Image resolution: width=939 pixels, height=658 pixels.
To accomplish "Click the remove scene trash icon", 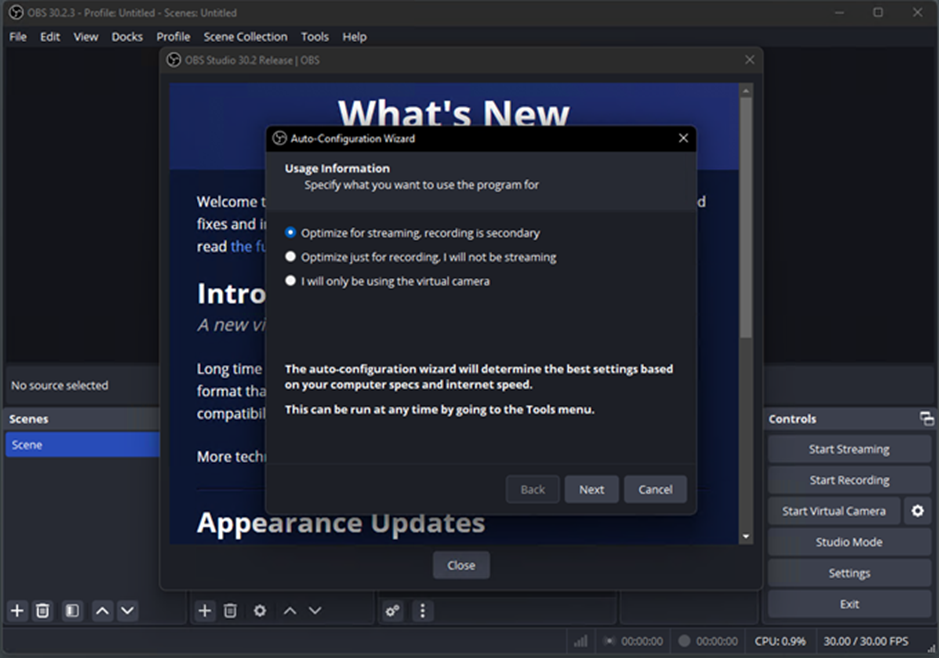I will pyautogui.click(x=43, y=610).
